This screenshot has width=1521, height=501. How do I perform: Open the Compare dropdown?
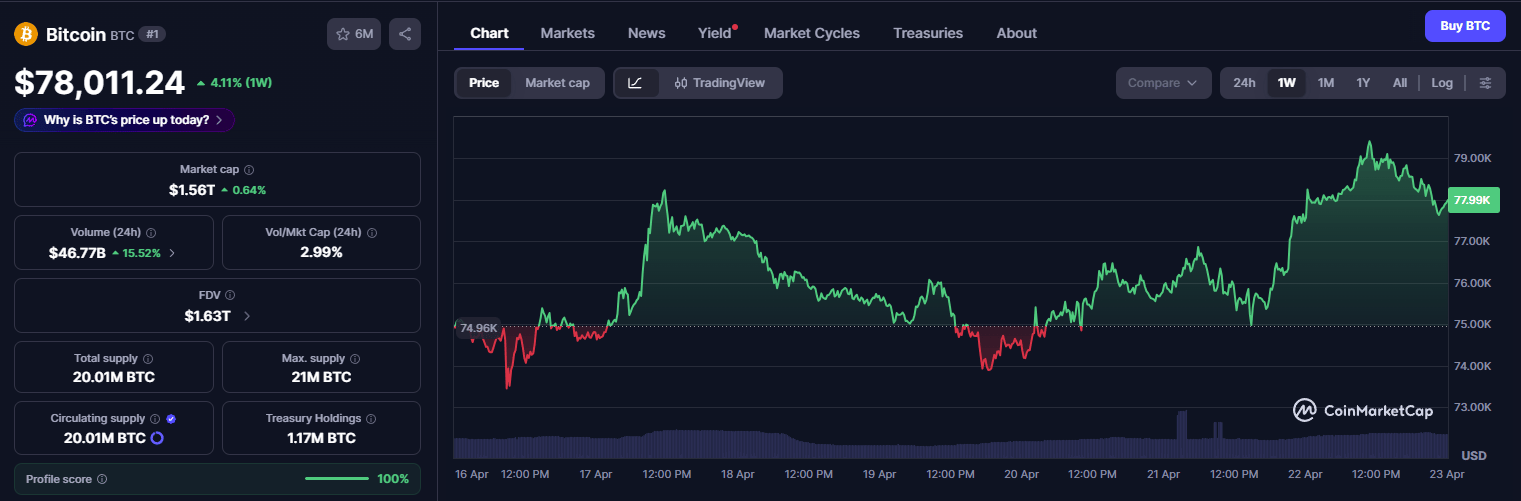point(1162,83)
